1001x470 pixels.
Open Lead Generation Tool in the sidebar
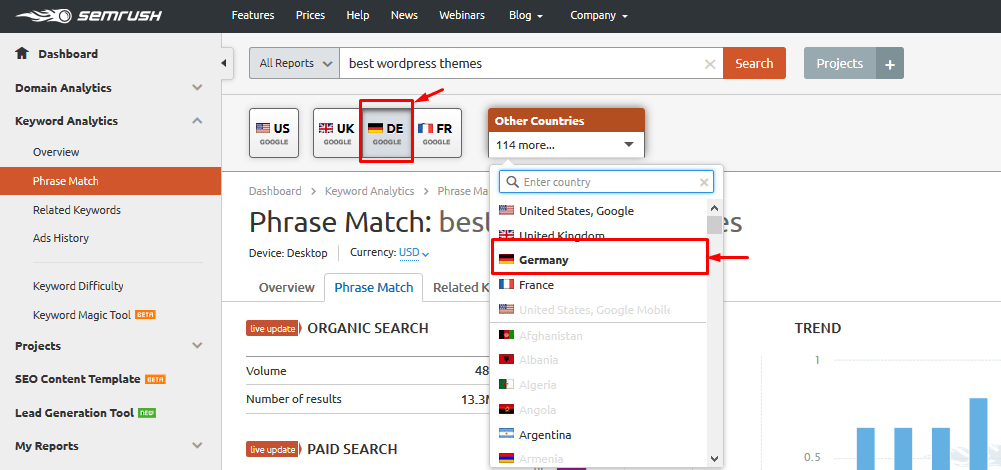tap(75, 413)
